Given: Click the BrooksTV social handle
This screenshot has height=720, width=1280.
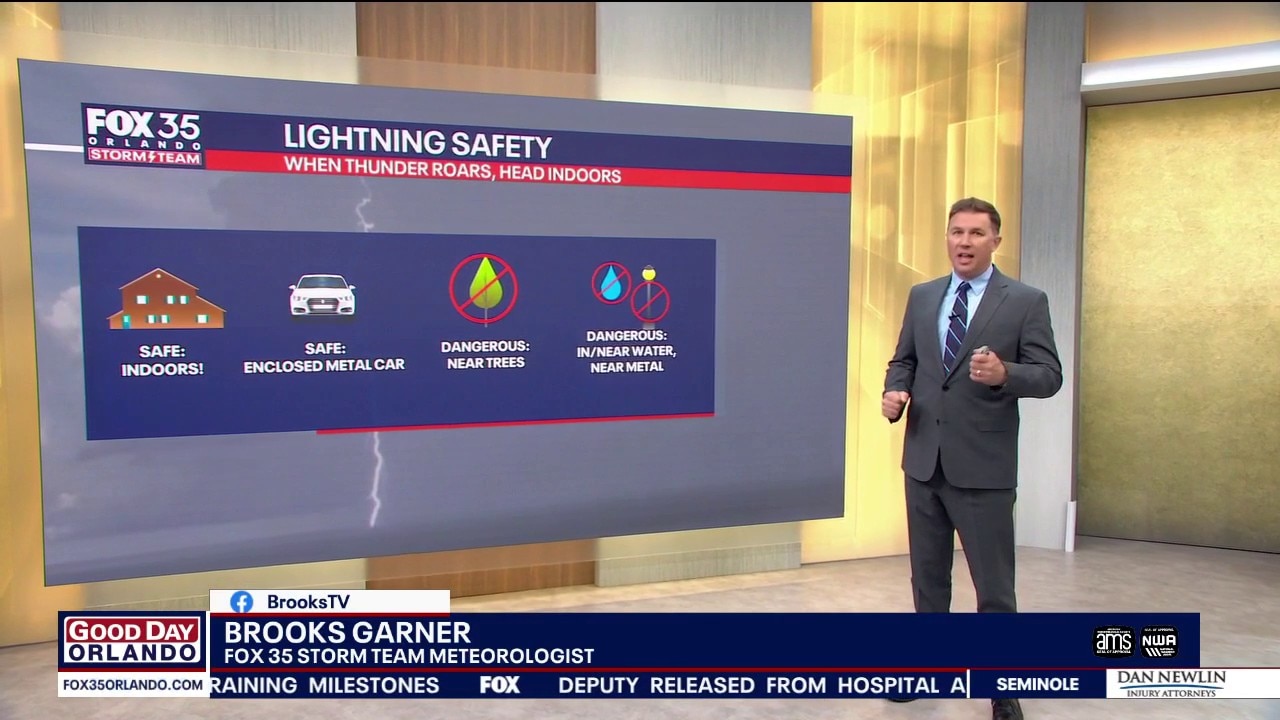Looking at the screenshot, I should [308, 602].
